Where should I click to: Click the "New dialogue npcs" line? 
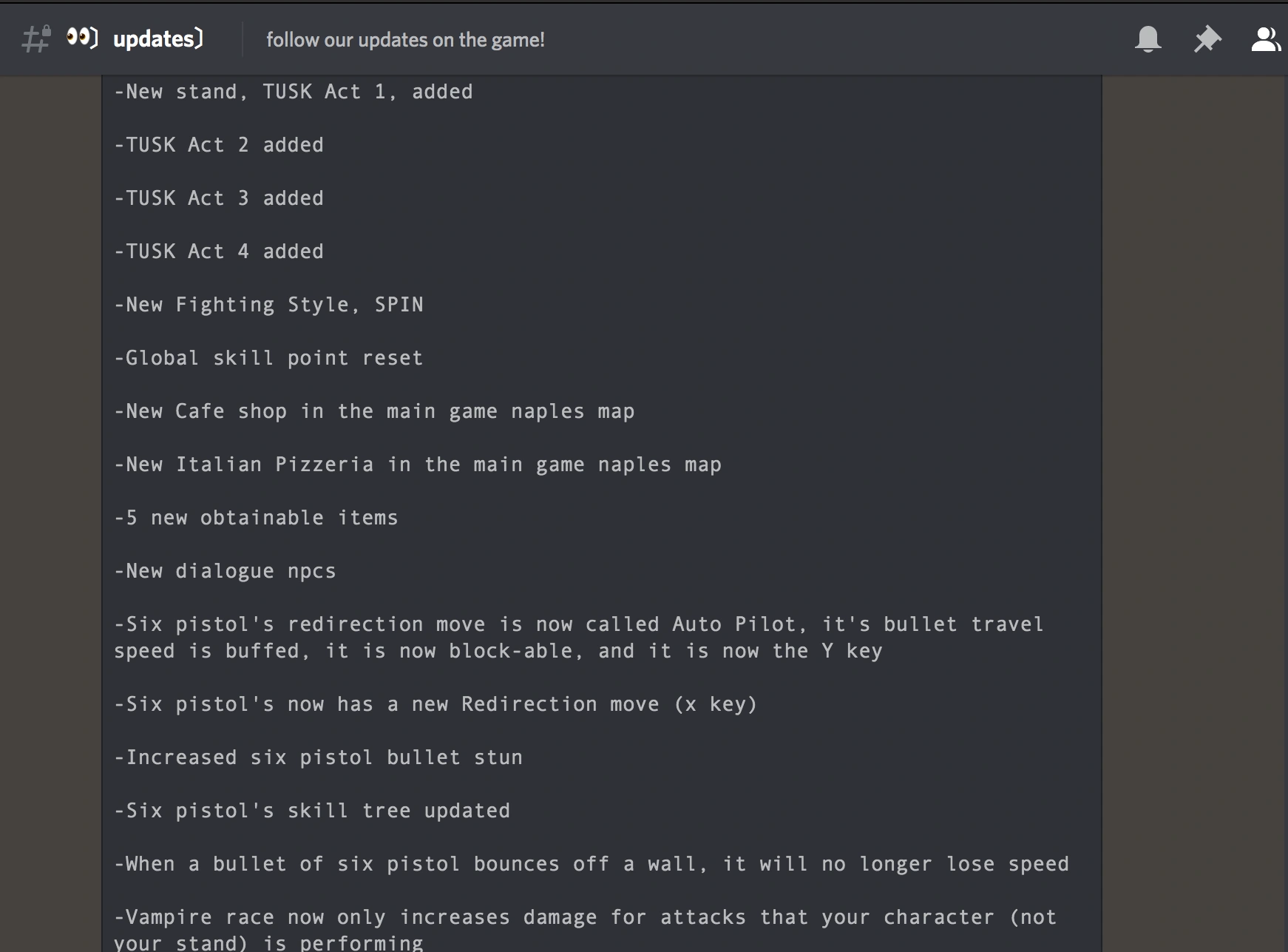pos(226,571)
